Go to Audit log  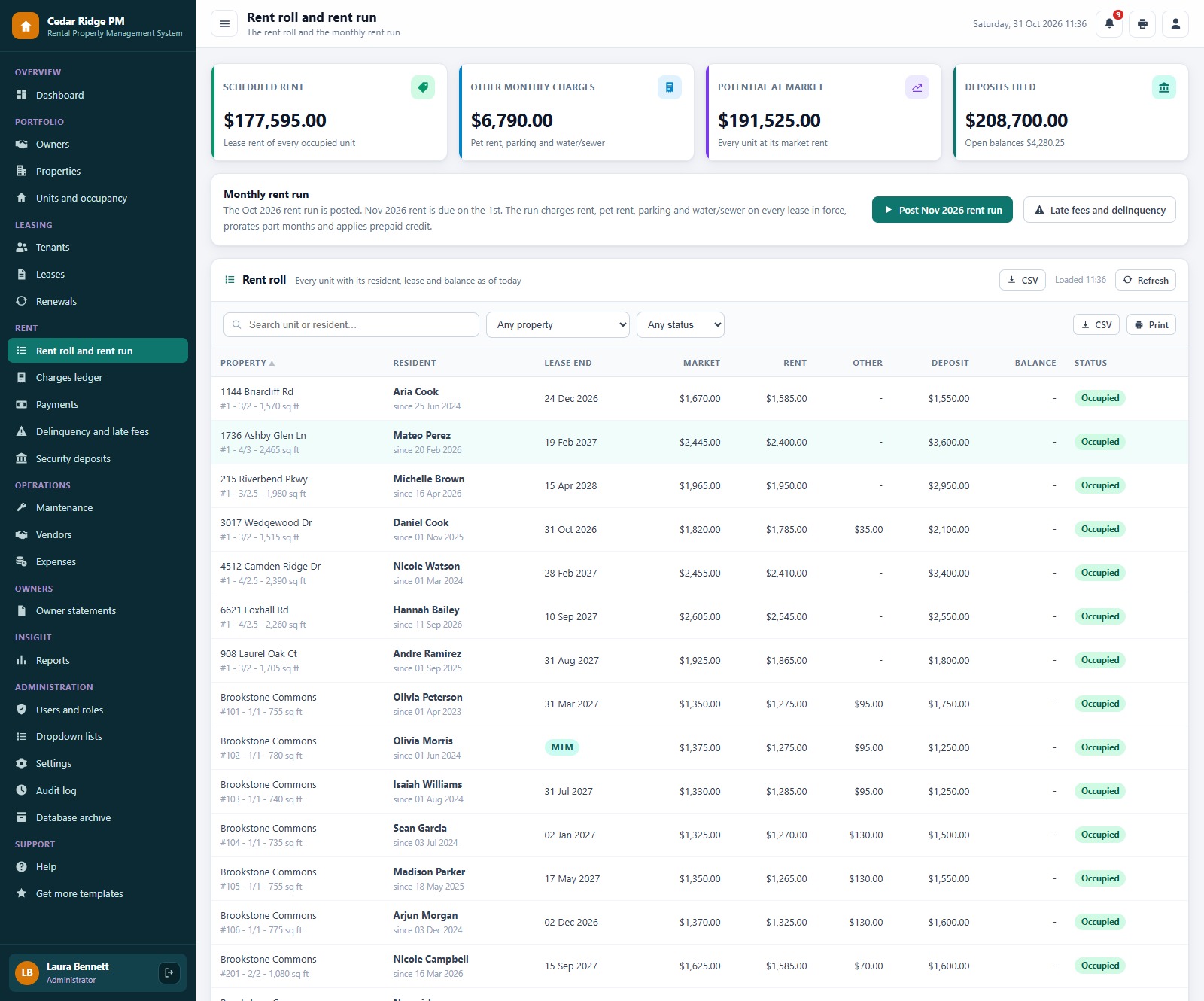click(x=98, y=790)
